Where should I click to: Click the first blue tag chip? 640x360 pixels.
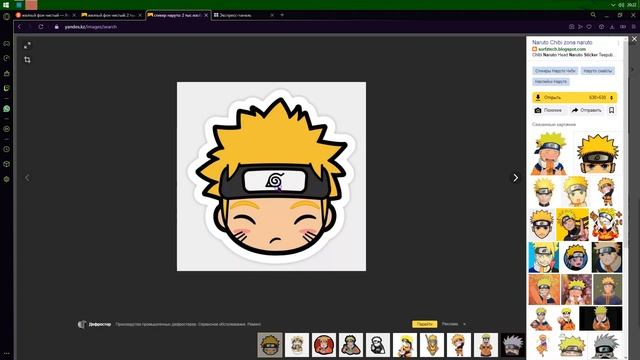click(555, 71)
